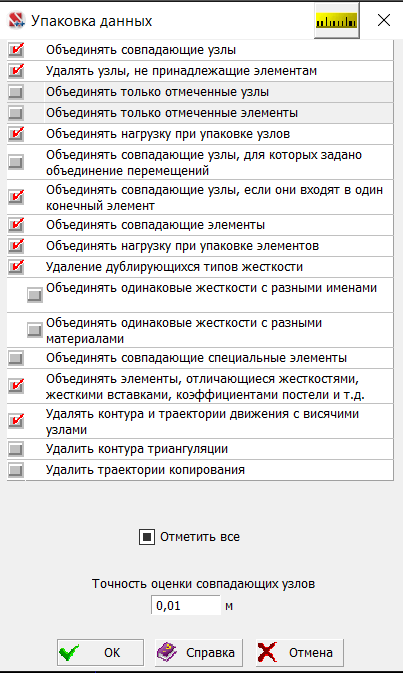Toggle Удалять узлы, не принадлежащие элементам

click(x=16, y=71)
